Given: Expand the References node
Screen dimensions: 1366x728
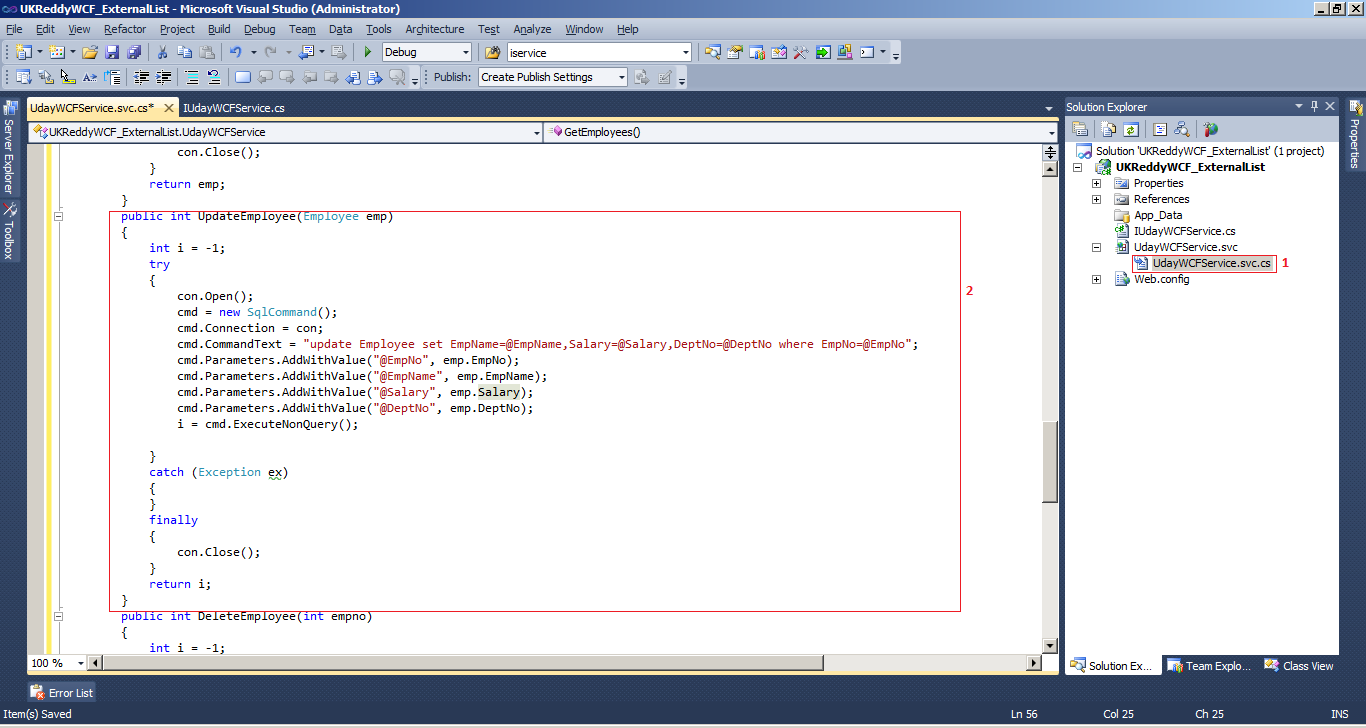Looking at the screenshot, I should pyautogui.click(x=1096, y=199).
